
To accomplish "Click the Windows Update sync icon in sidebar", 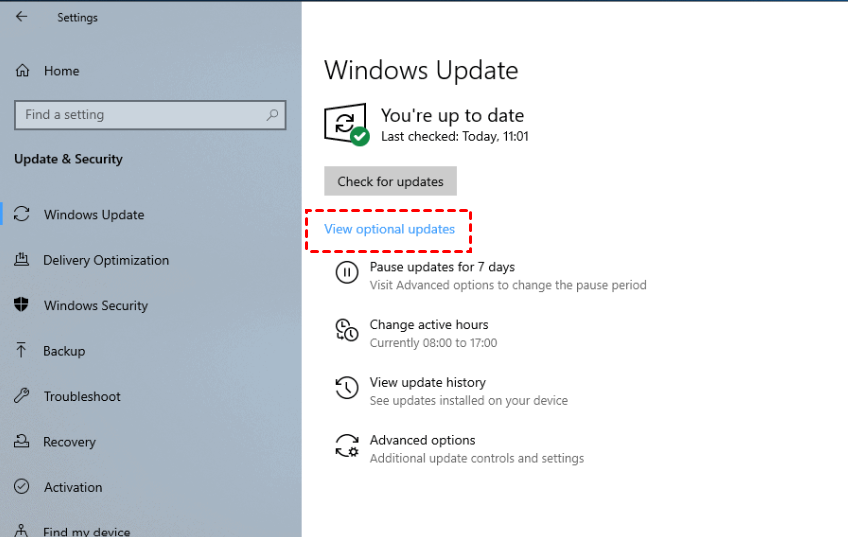I will pos(22,214).
